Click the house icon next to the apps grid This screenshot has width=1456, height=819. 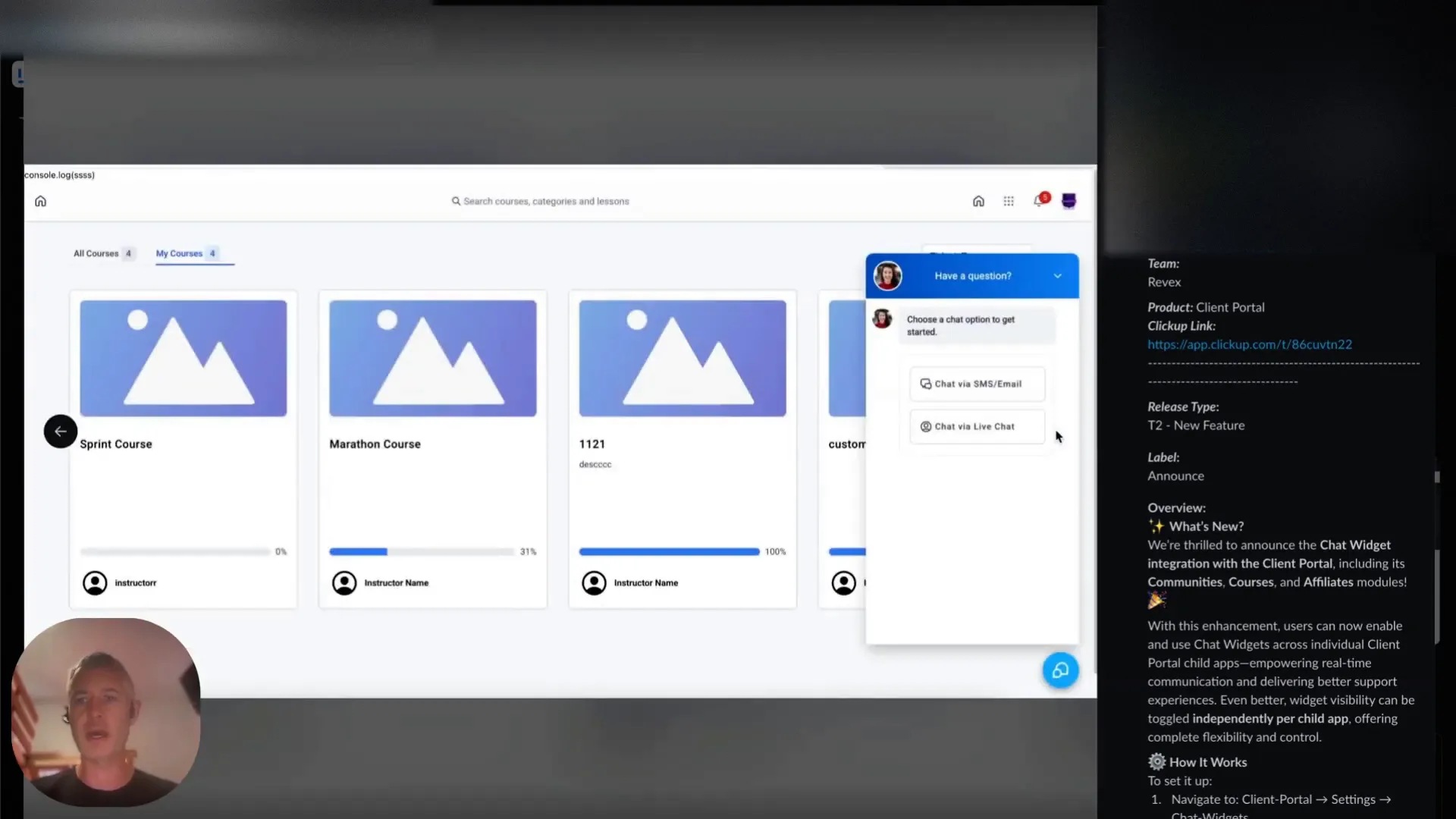(x=978, y=201)
